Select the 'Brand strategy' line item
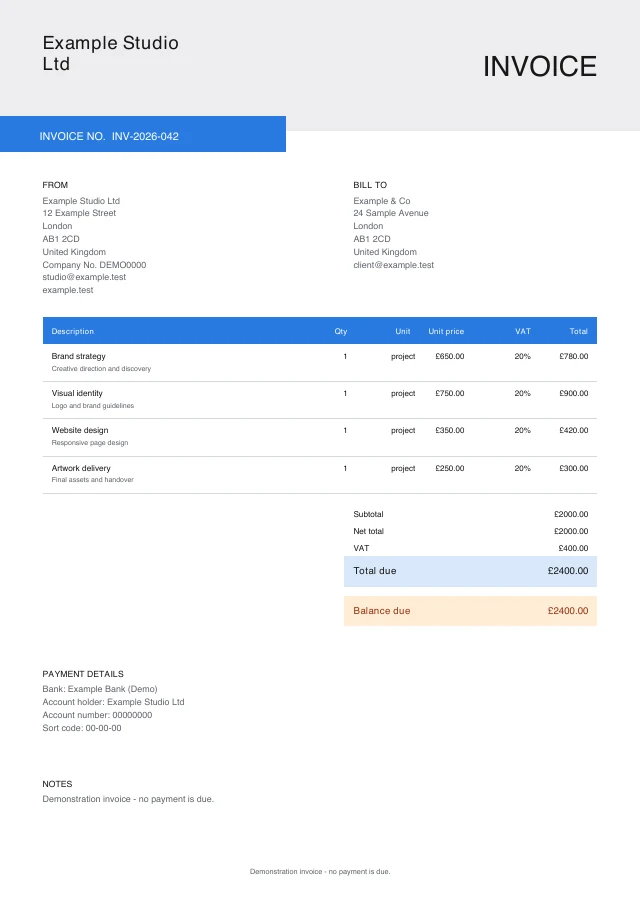Viewport: 640px width, 906px height. point(79,356)
